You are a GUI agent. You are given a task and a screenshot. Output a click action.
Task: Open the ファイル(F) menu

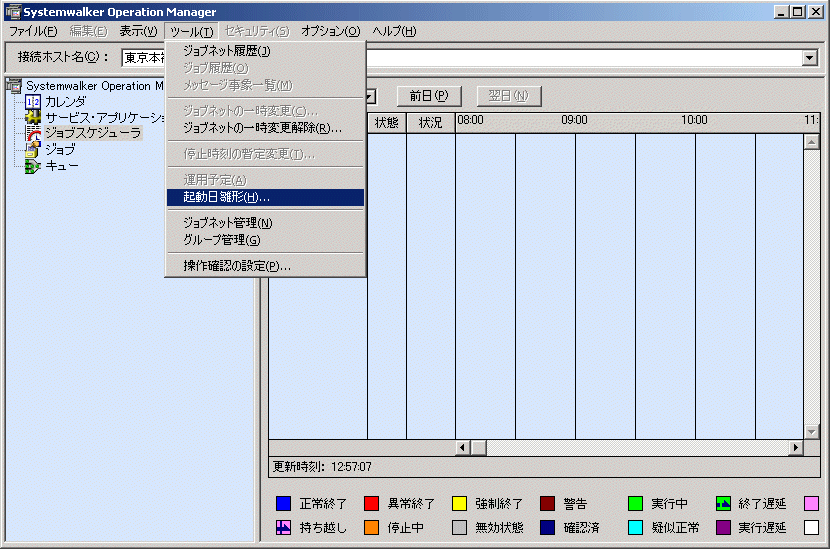tap(33, 31)
